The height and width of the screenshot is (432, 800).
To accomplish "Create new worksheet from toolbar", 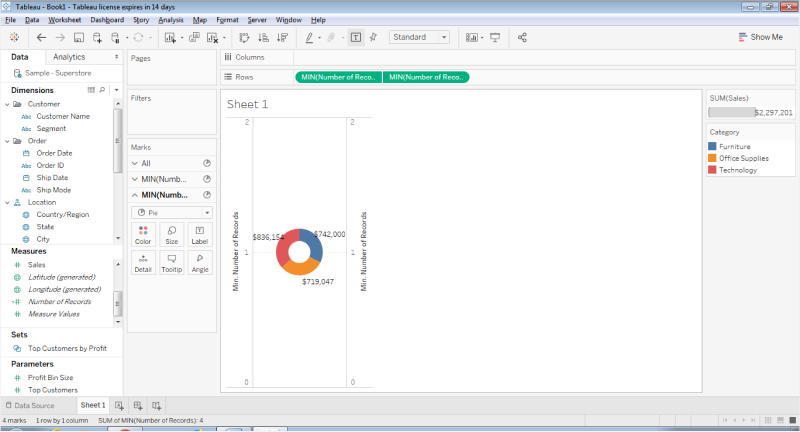I will [x=170, y=37].
